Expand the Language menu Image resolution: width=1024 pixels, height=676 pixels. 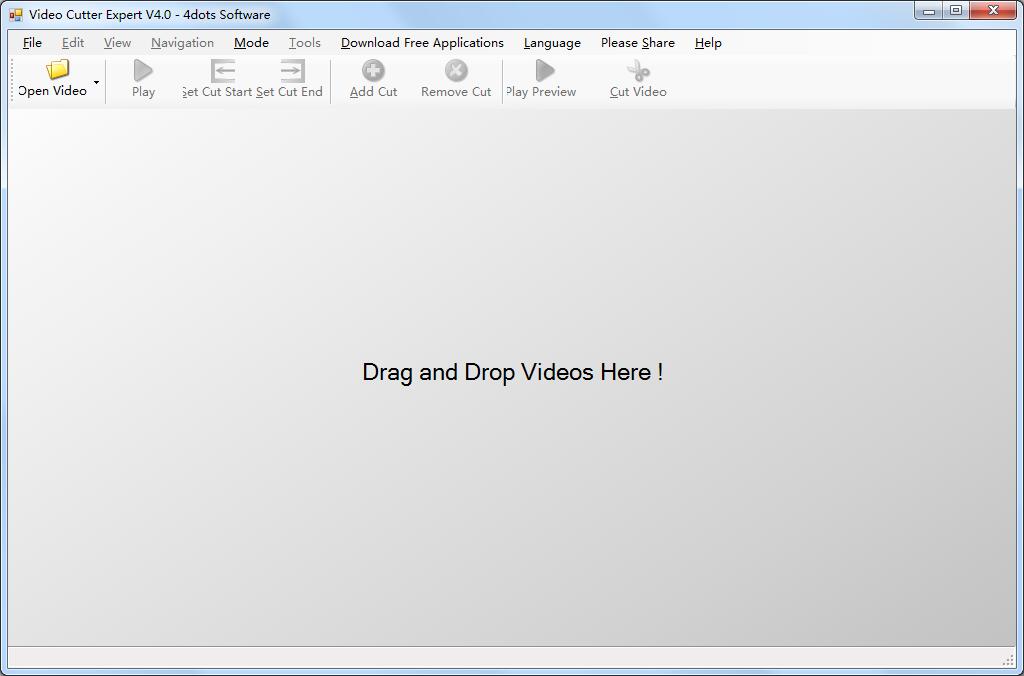[552, 43]
